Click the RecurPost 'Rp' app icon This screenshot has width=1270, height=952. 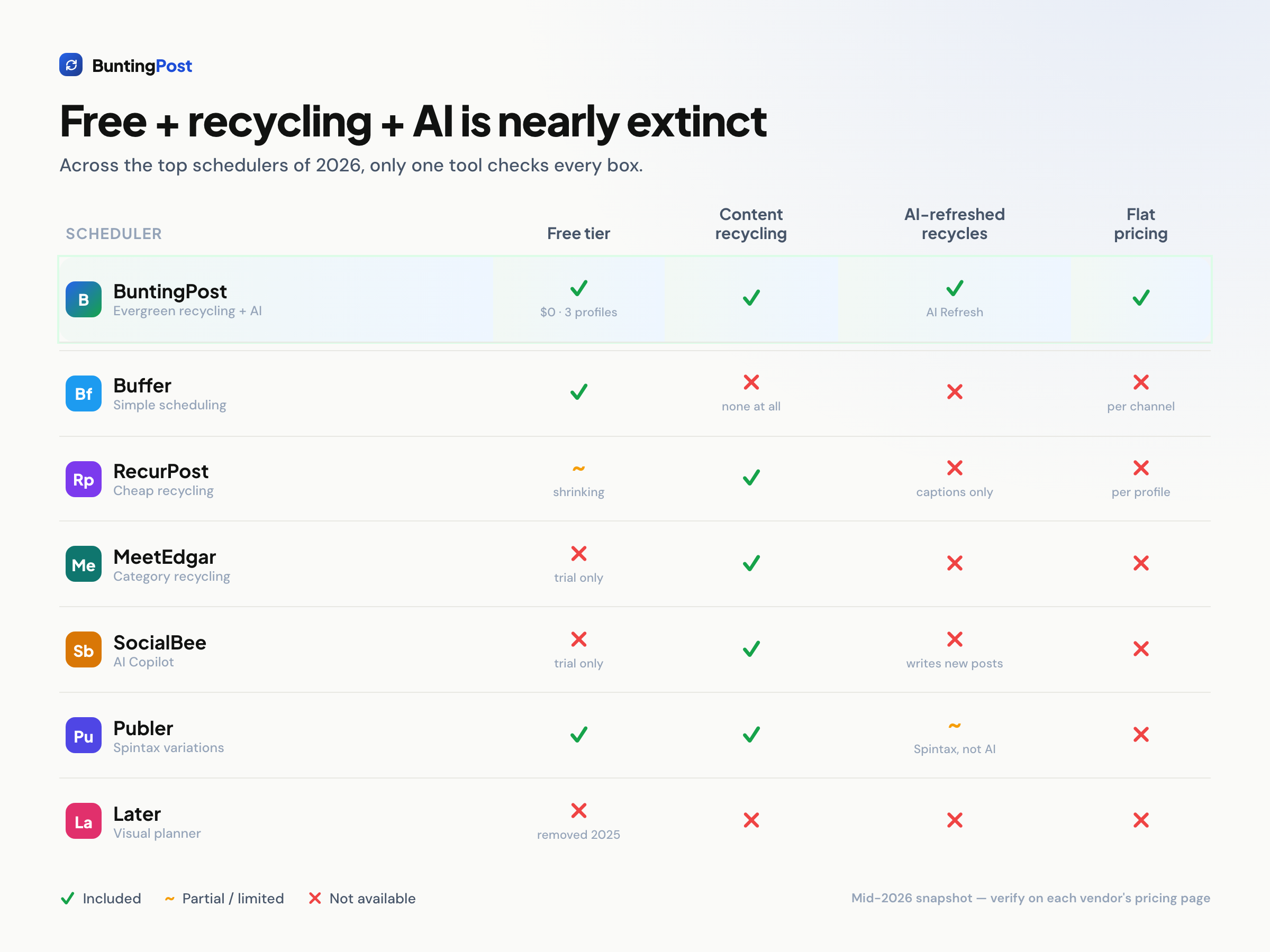[x=83, y=479]
